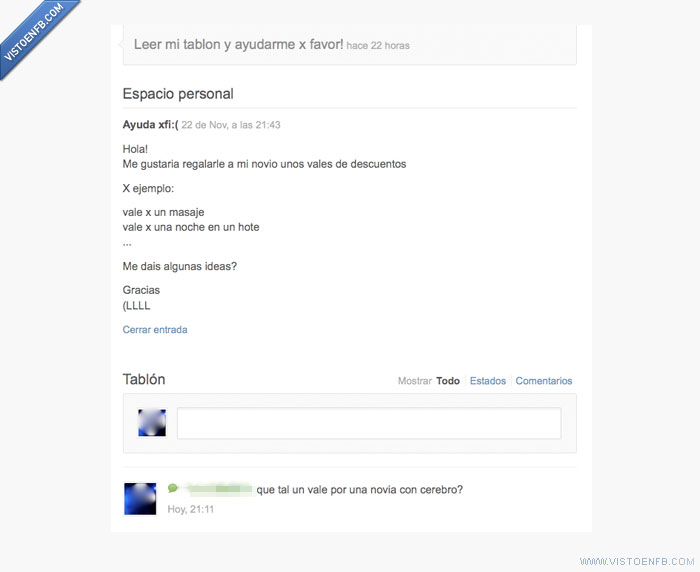This screenshot has width=700, height=572.
Task: Click the '22 de Nov, a las 21:43' date
Action: pos(231,126)
